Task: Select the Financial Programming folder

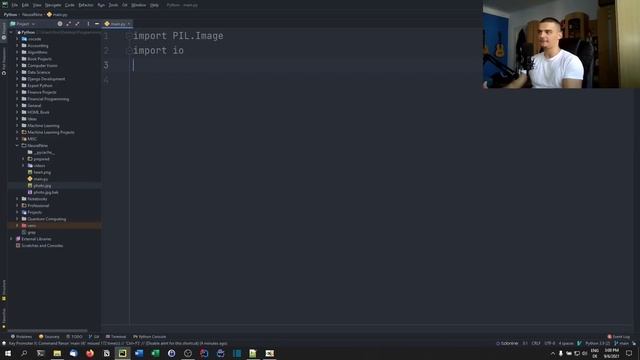Action: (48, 99)
